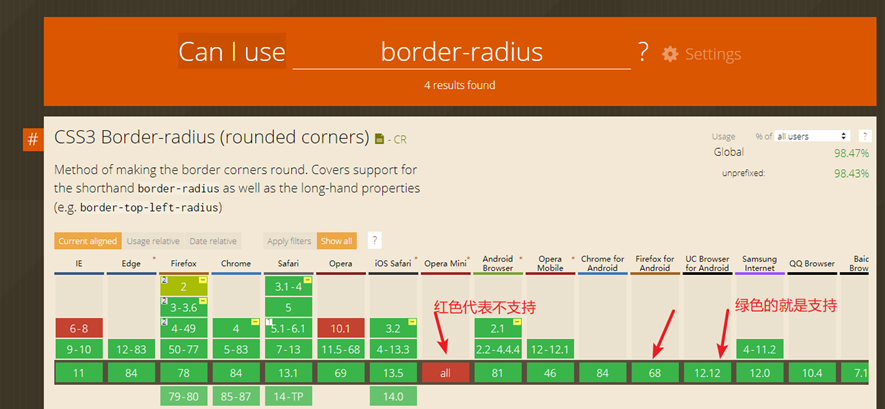The image size is (885, 409).
Task: Switch to Usage relative view
Action: [x=153, y=241]
